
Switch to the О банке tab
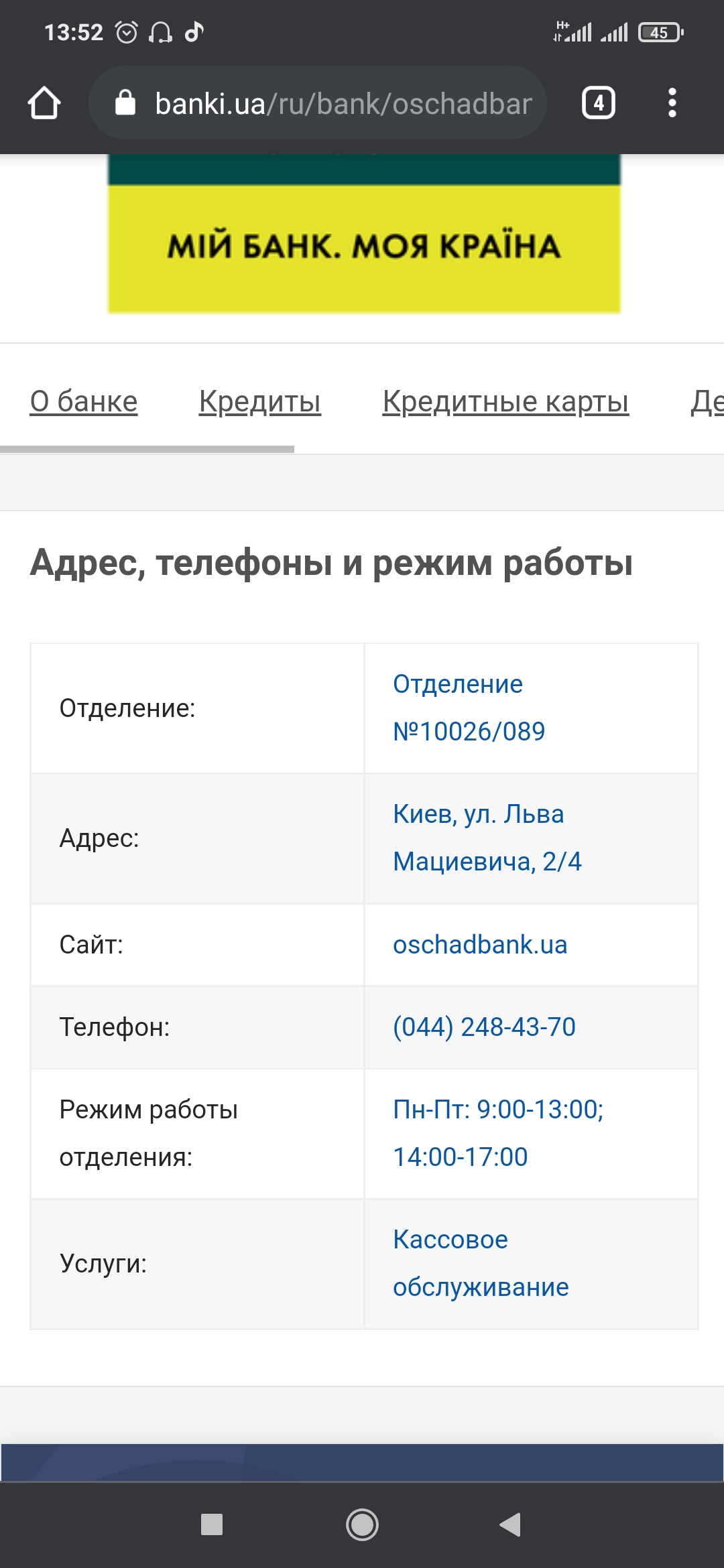[84, 401]
